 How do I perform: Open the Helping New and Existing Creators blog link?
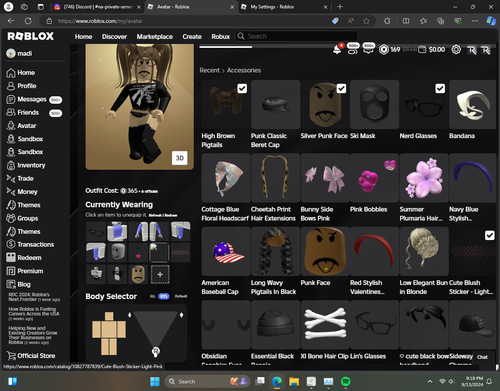33,335
